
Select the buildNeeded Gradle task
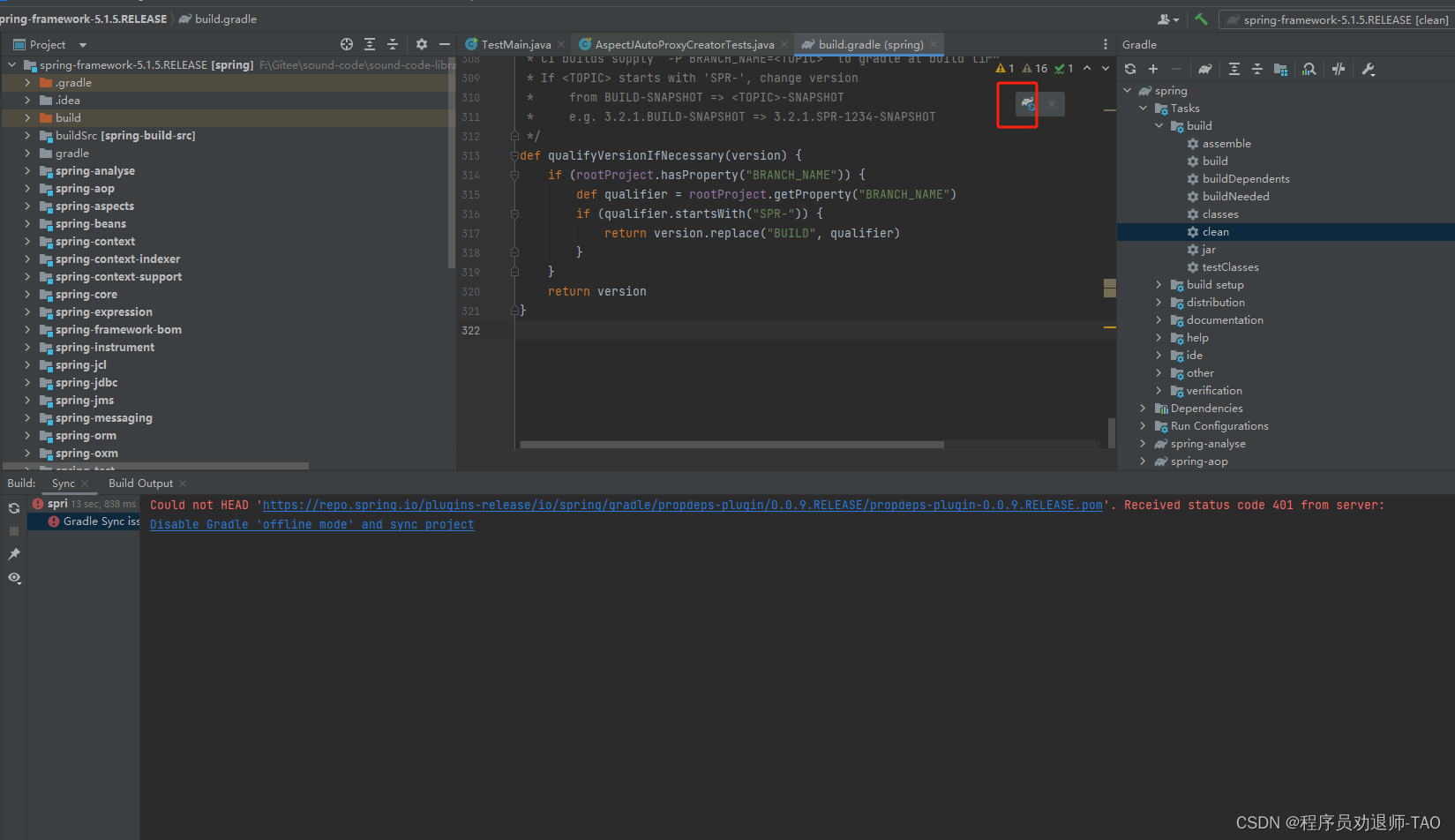(x=1235, y=196)
